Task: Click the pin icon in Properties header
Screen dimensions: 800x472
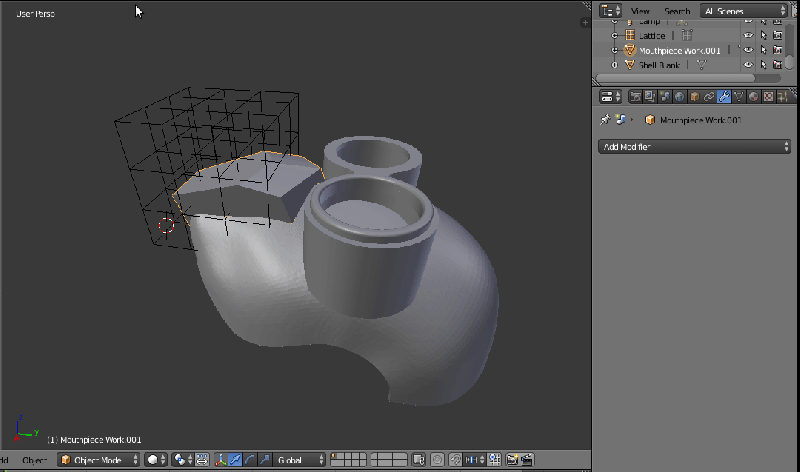Action: coord(605,119)
